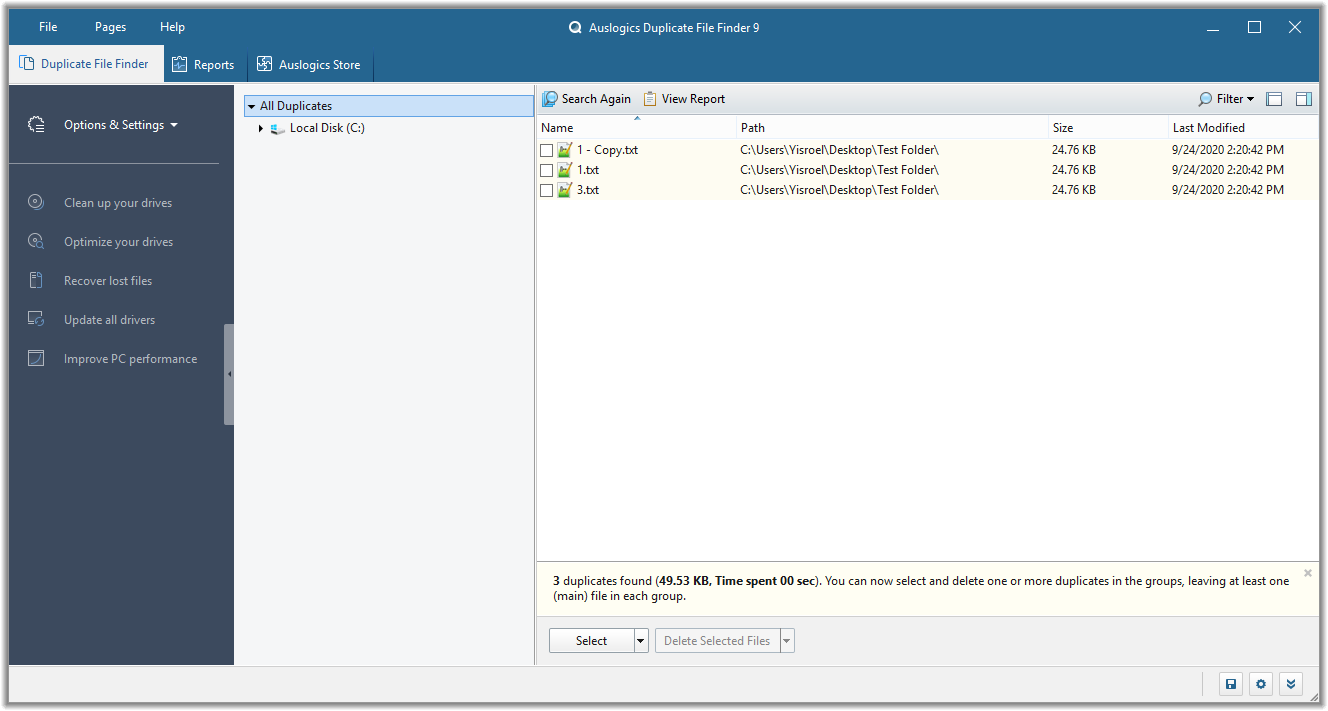Sort by the Name column header

pos(637,128)
